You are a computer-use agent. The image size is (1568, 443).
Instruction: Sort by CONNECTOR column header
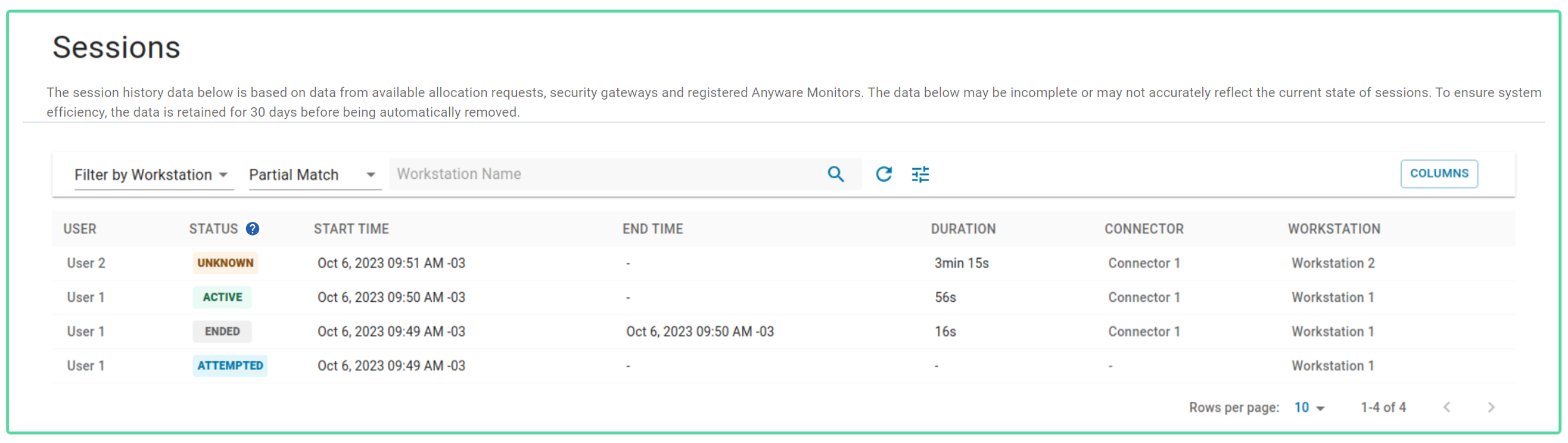(x=1144, y=229)
